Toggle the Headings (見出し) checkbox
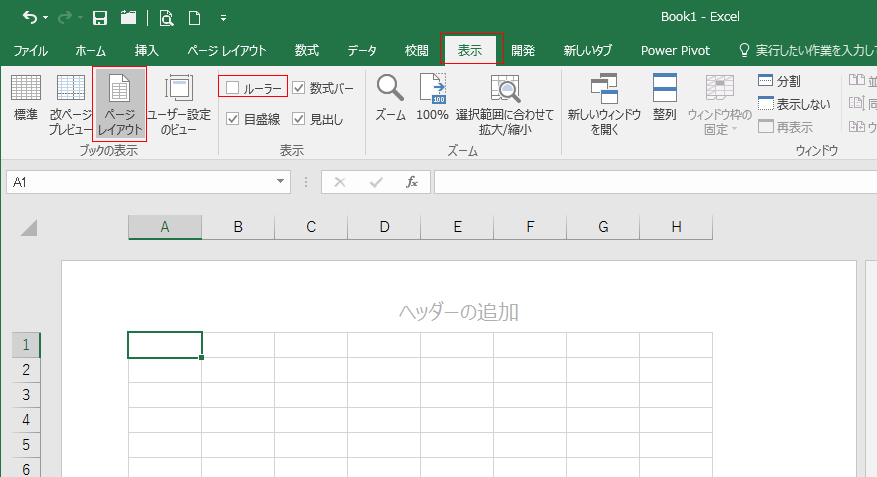The height and width of the screenshot is (477, 877). point(299,119)
